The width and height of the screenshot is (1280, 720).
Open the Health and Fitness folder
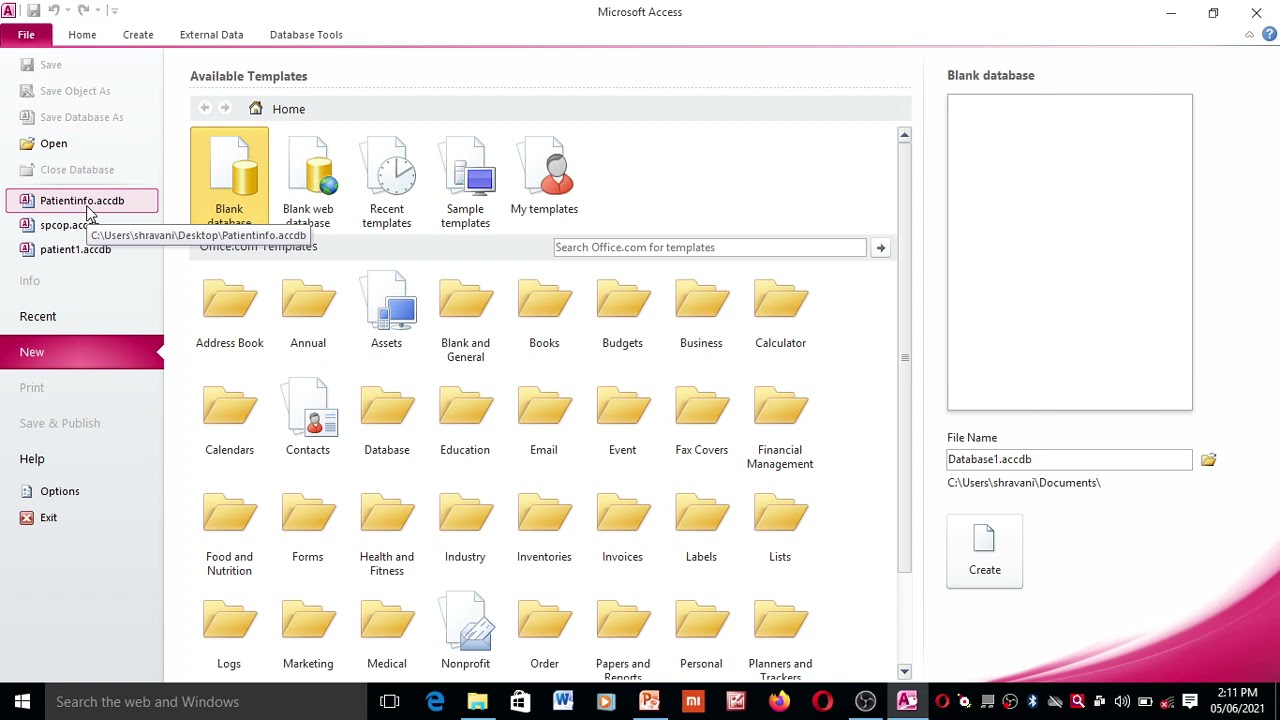(386, 534)
